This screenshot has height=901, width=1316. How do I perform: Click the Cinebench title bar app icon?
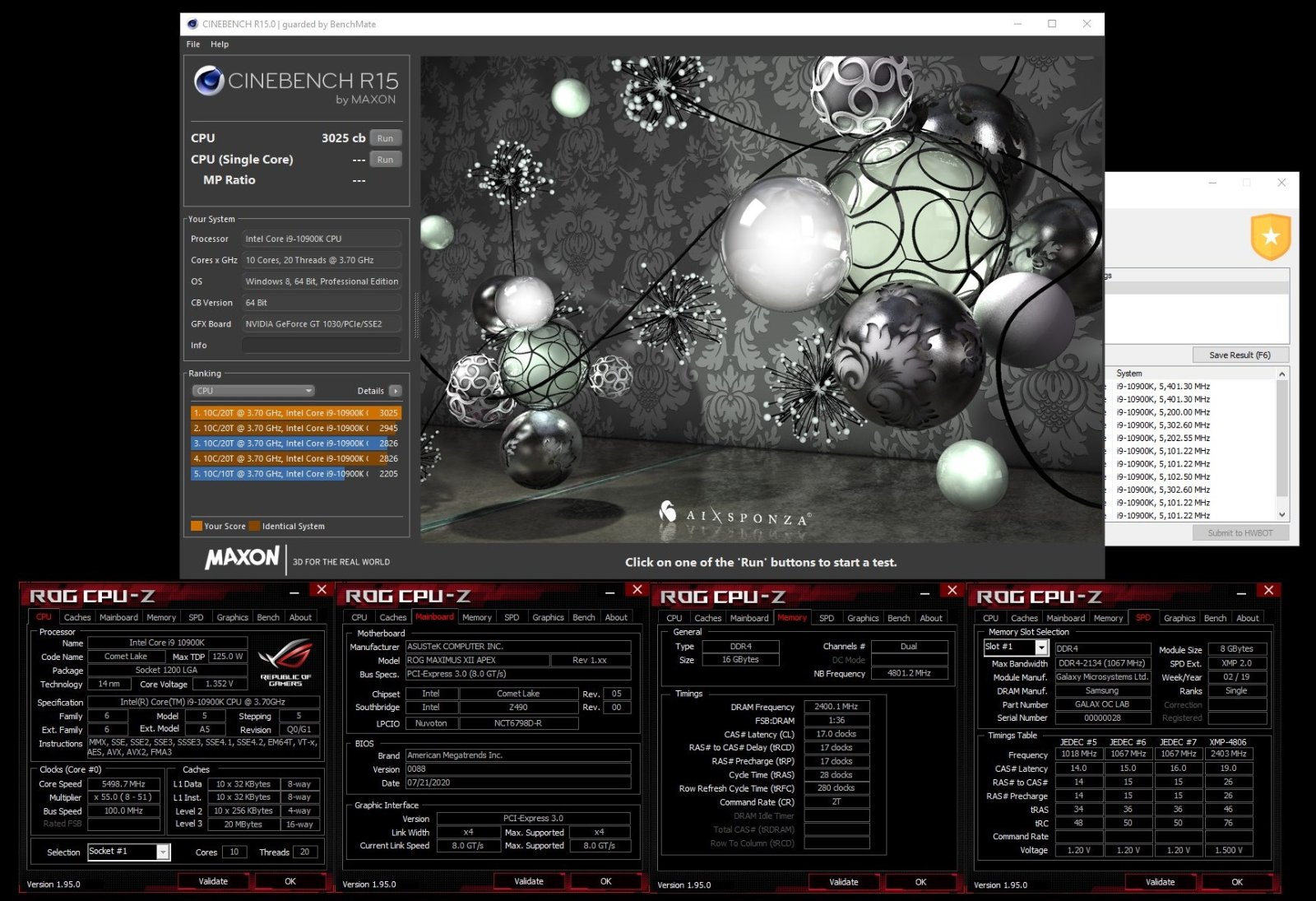click(192, 24)
